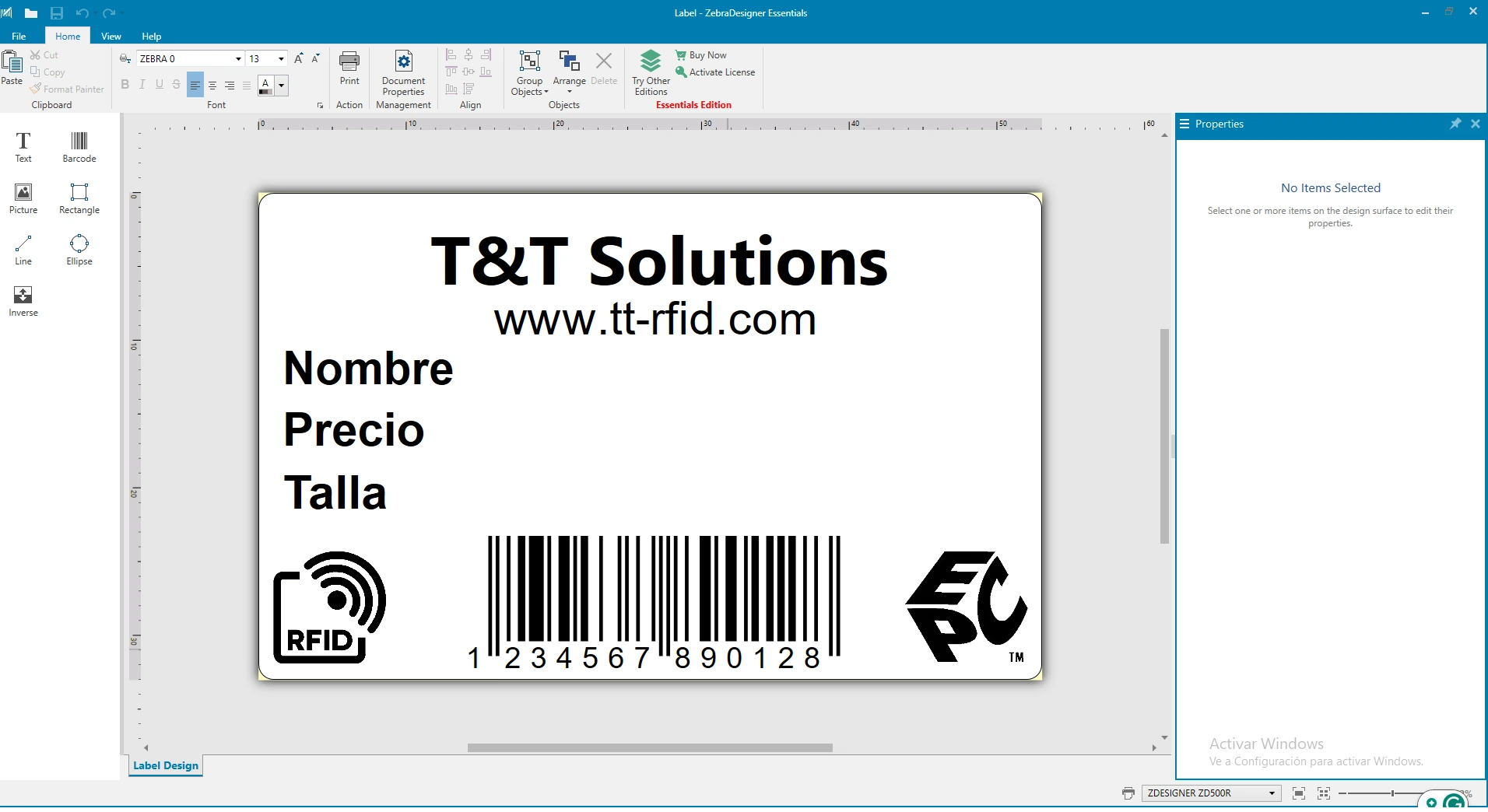This screenshot has width=1488, height=812.
Task: Select the Nombre text object
Action: 368,368
